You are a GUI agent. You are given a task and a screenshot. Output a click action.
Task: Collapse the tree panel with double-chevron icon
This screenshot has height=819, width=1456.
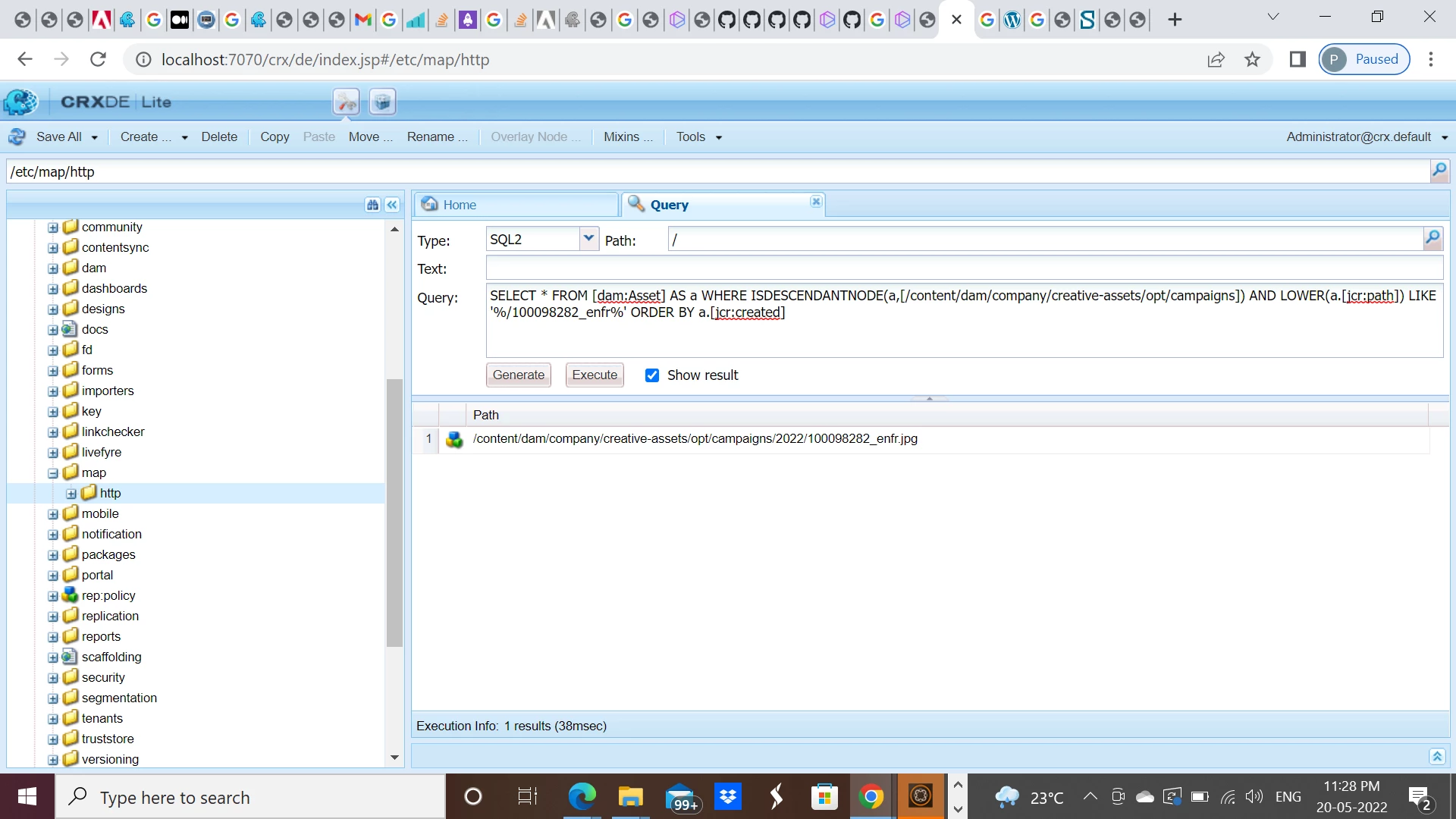pos(392,205)
